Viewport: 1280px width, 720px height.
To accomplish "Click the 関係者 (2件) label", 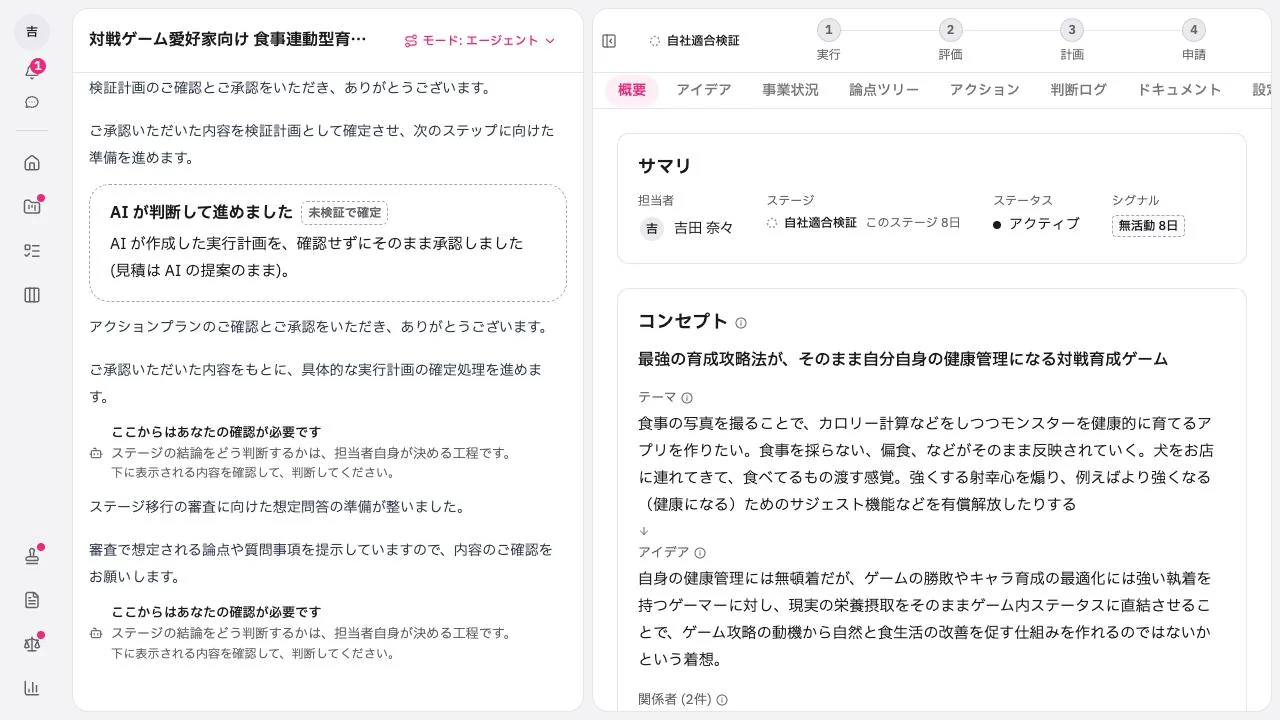I will [675, 700].
